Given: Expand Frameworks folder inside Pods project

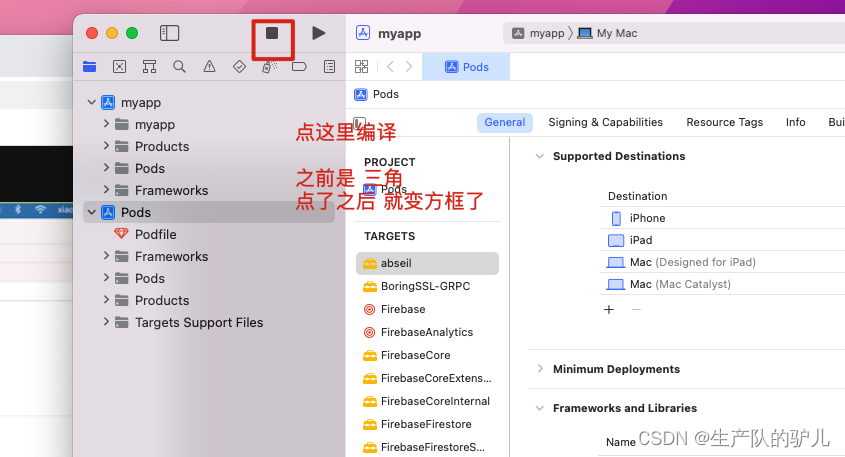Looking at the screenshot, I should (x=106, y=257).
